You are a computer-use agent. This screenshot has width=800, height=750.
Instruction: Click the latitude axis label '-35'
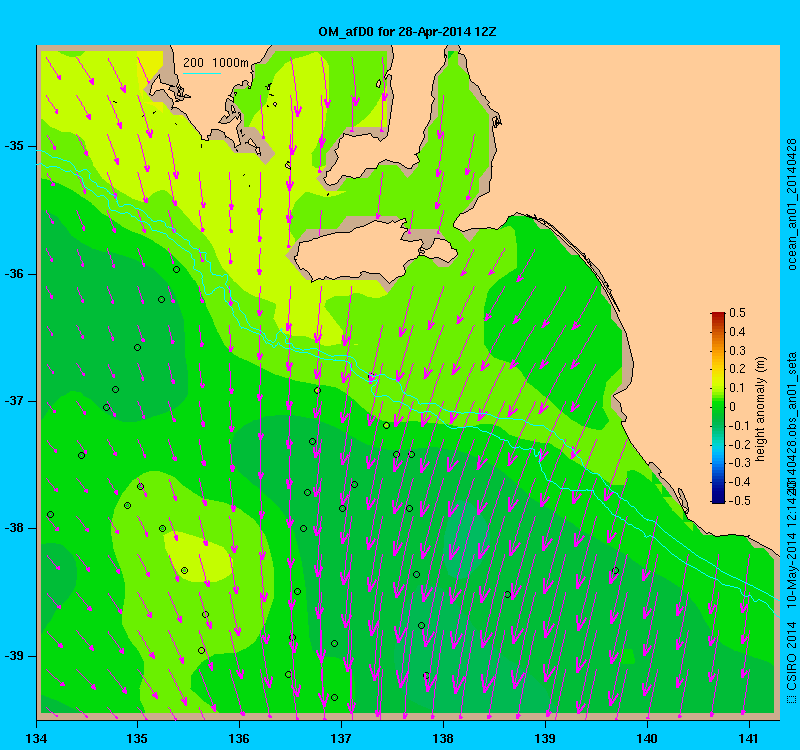14,146
